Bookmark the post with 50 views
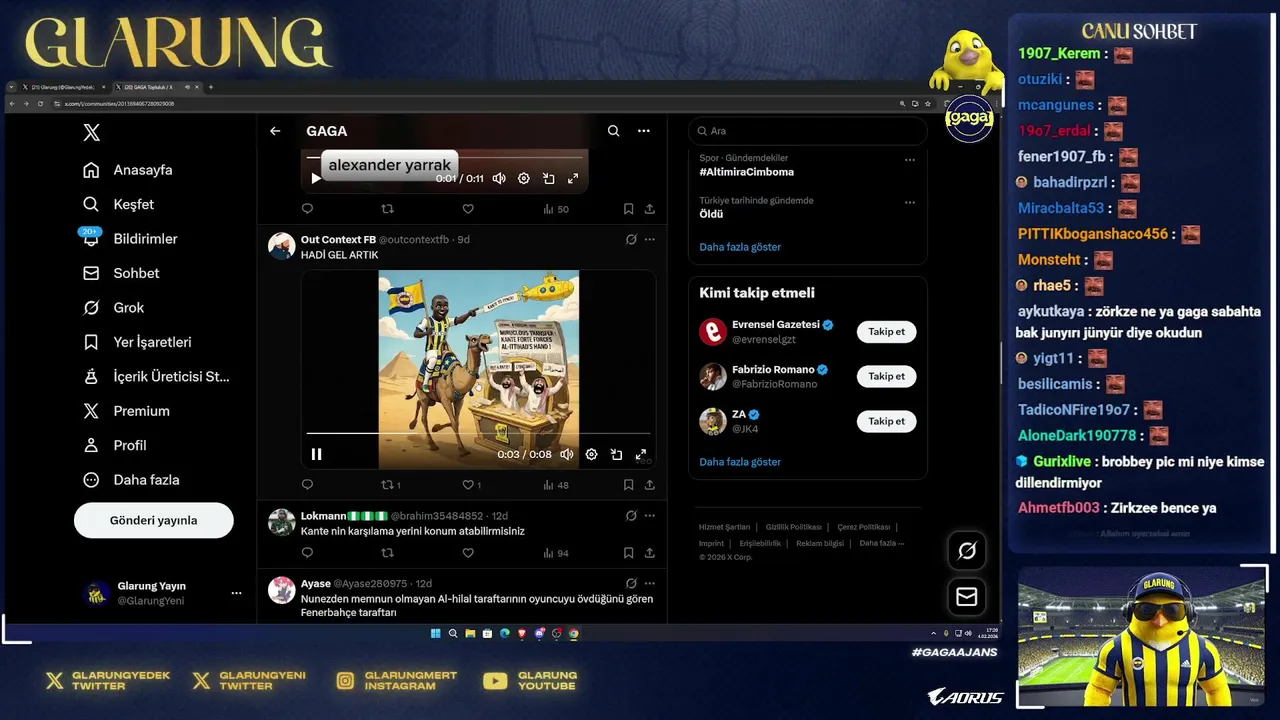Screen dimensions: 1280x720 click(x=628, y=209)
